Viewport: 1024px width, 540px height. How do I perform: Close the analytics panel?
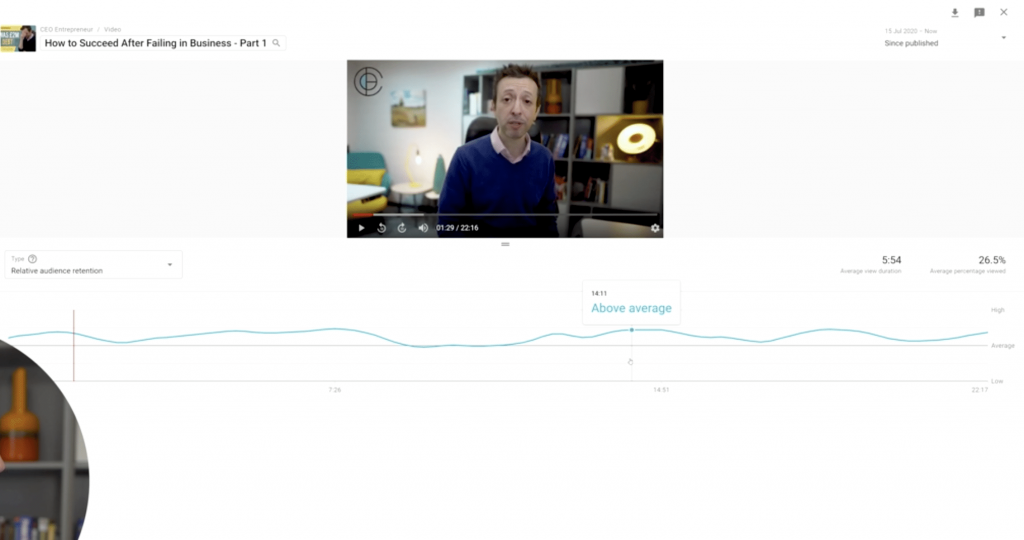coord(1004,12)
